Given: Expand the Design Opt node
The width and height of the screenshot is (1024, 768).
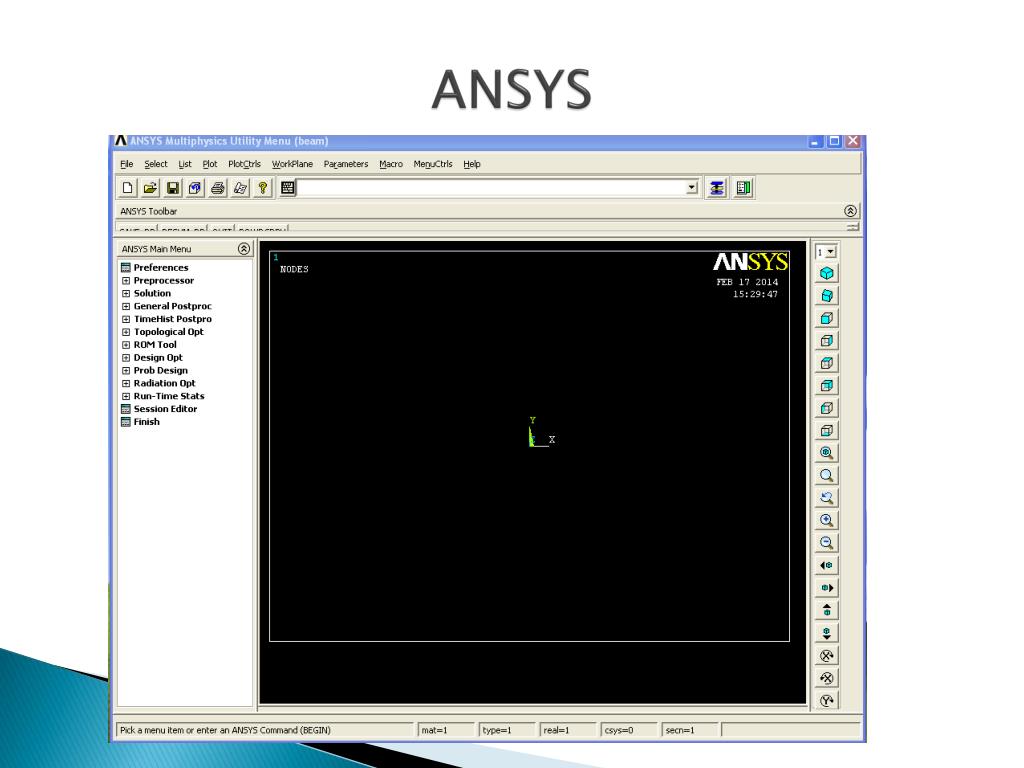Looking at the screenshot, I should click(x=126, y=358).
